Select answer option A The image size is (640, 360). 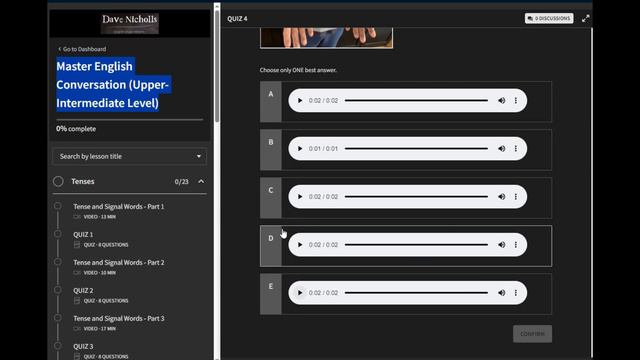(271, 102)
